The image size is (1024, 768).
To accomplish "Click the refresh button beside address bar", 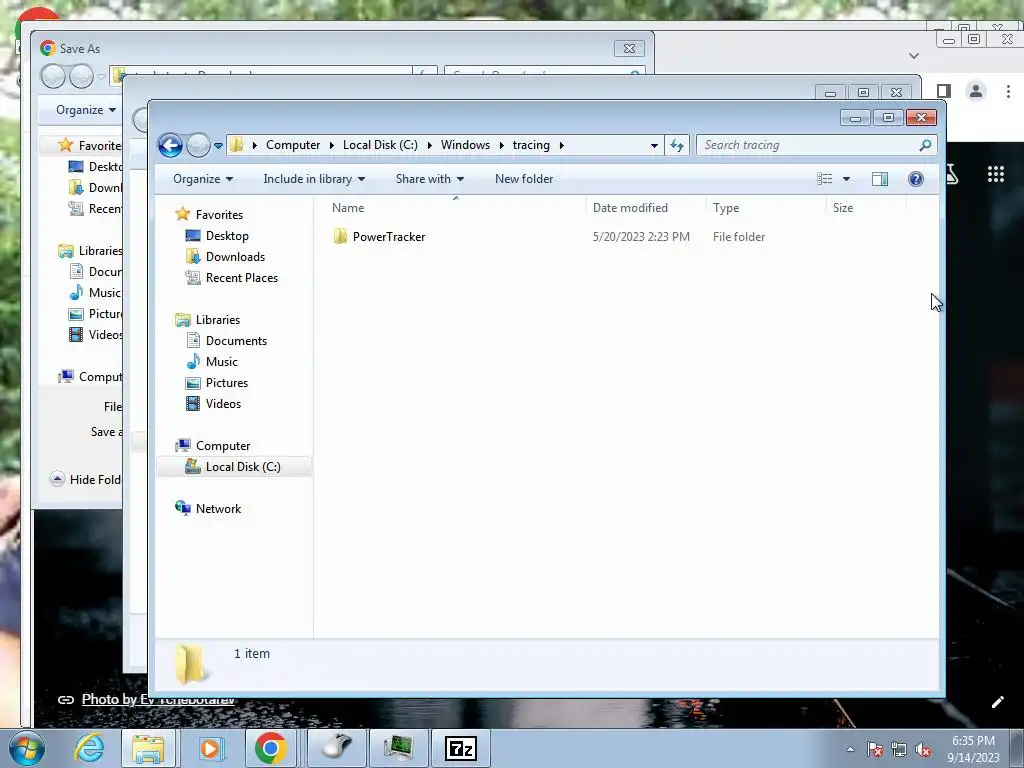I will point(677,145).
